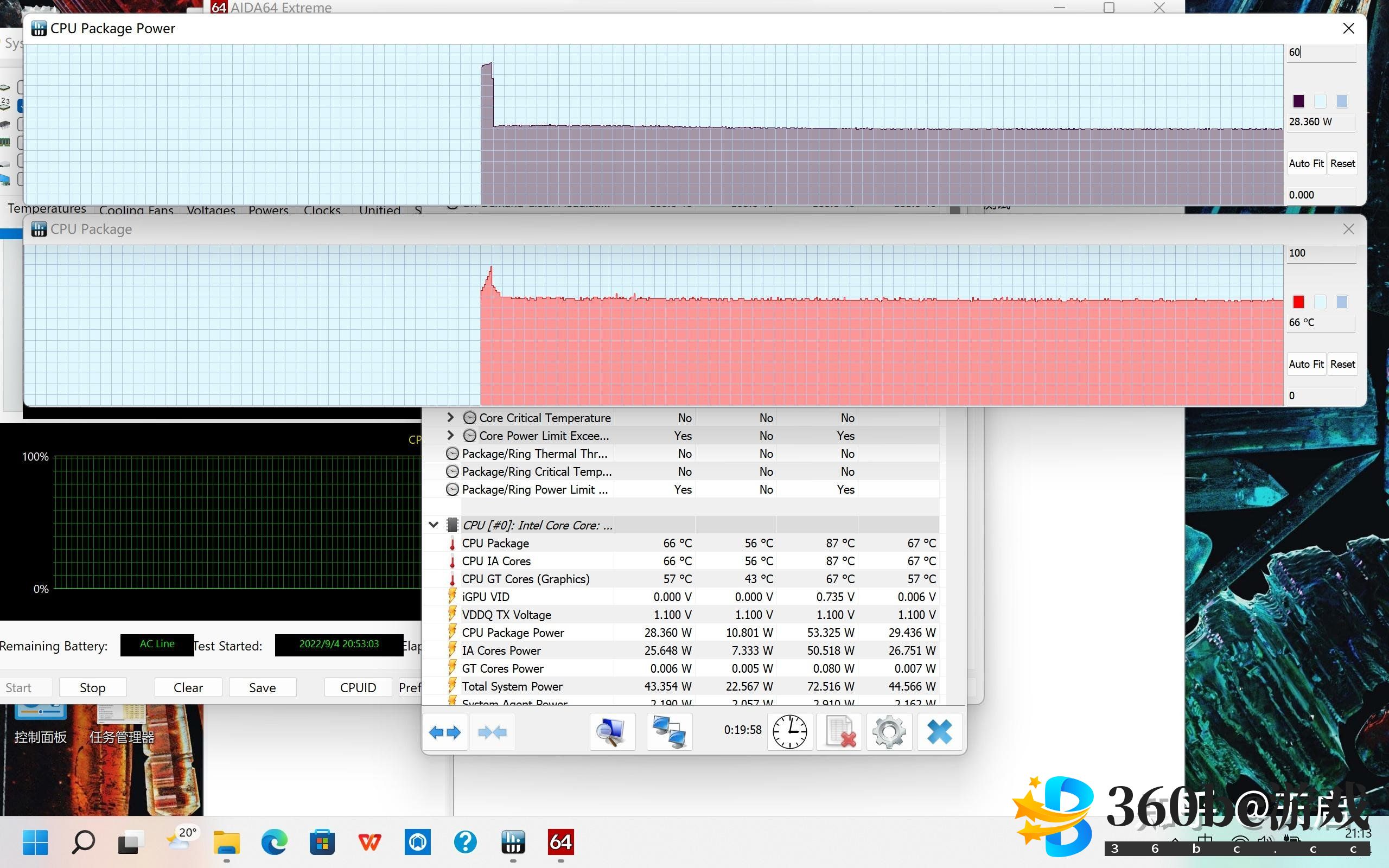Click the clock icon beside elapsed time
Image resolution: width=1389 pixels, height=868 pixels.
[790, 732]
